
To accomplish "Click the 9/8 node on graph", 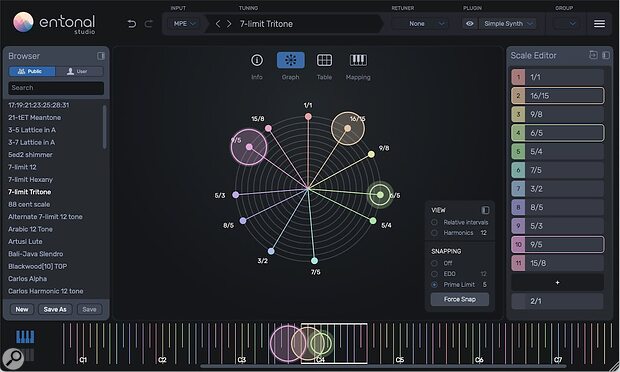I will [371, 154].
